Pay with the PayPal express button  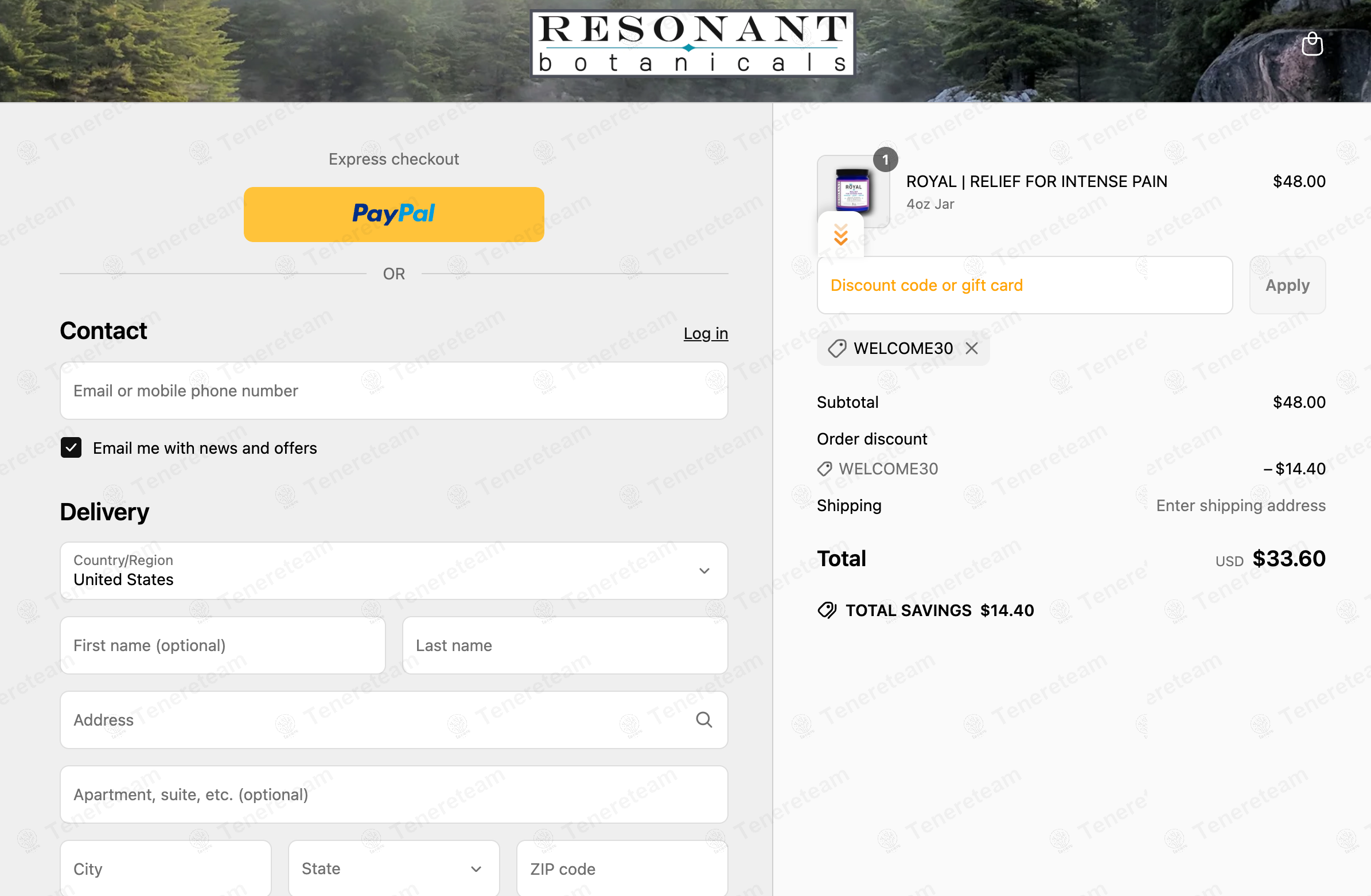click(x=394, y=214)
